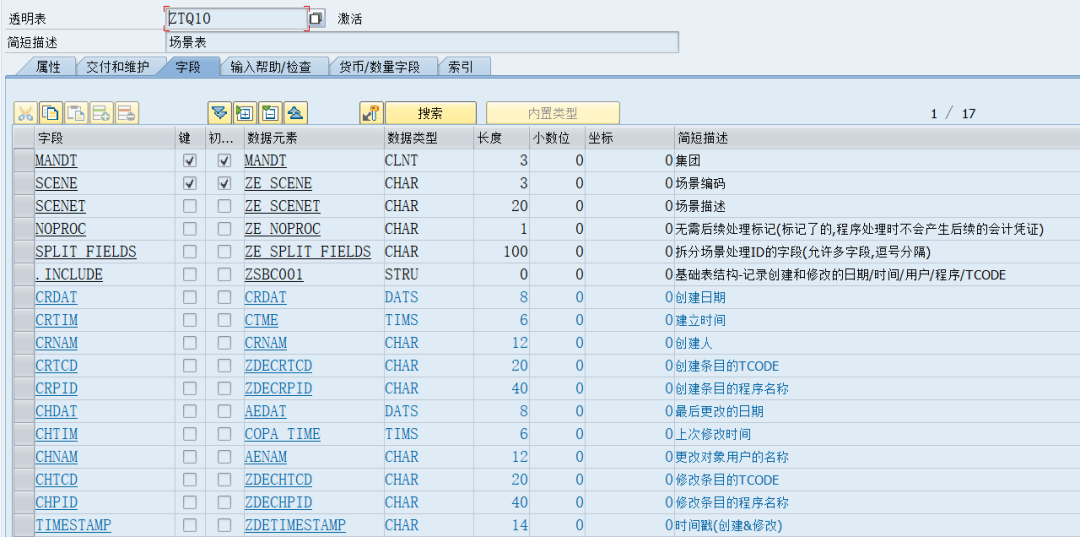Select the row selector for SPLIT_FIELDS
Viewport: 1080px width, 537px height.
(x=24, y=252)
